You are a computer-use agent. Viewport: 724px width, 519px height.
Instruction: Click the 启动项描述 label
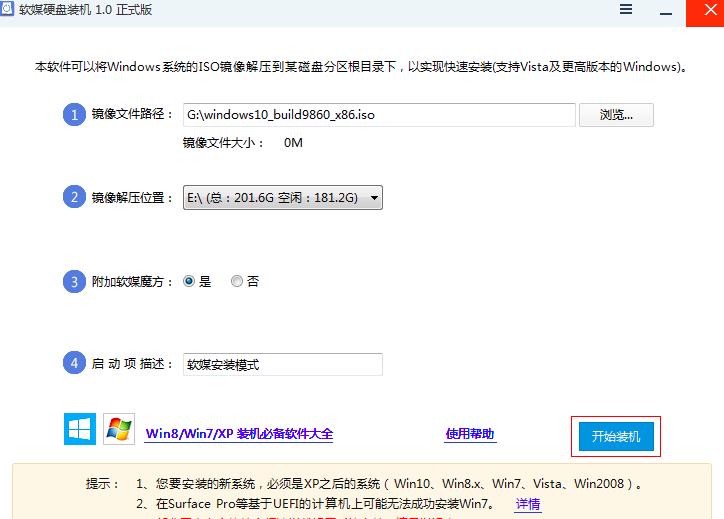(x=132, y=364)
